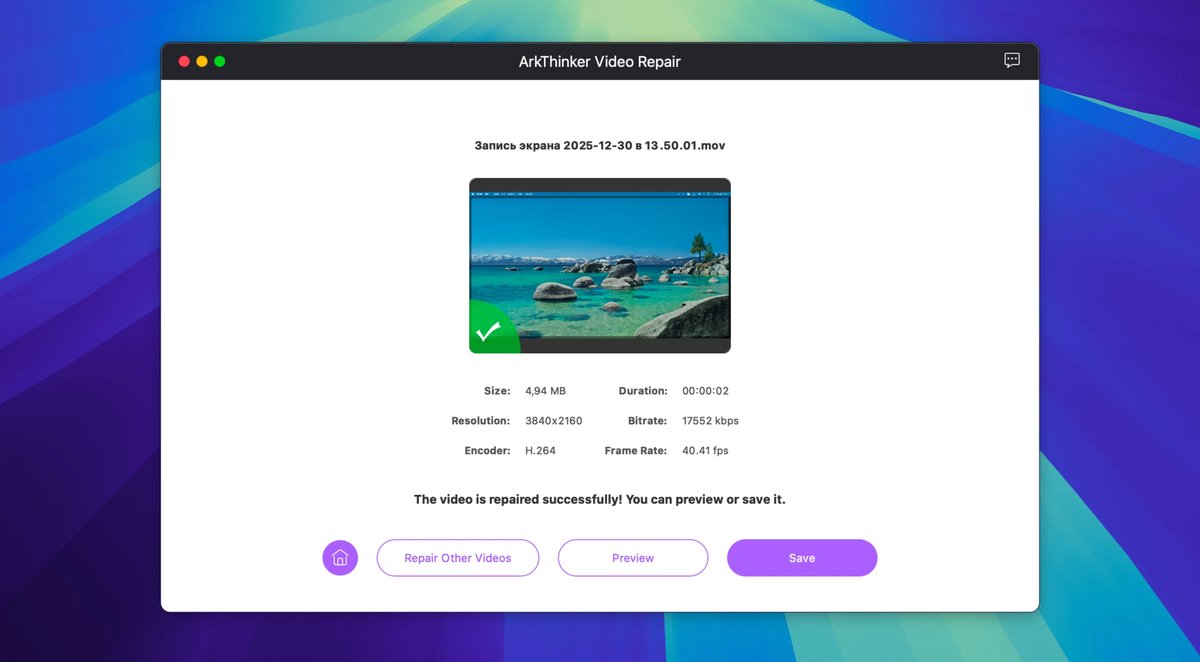Open the feedback chat icon in title bar
This screenshot has height=662, width=1200.
click(x=1012, y=60)
